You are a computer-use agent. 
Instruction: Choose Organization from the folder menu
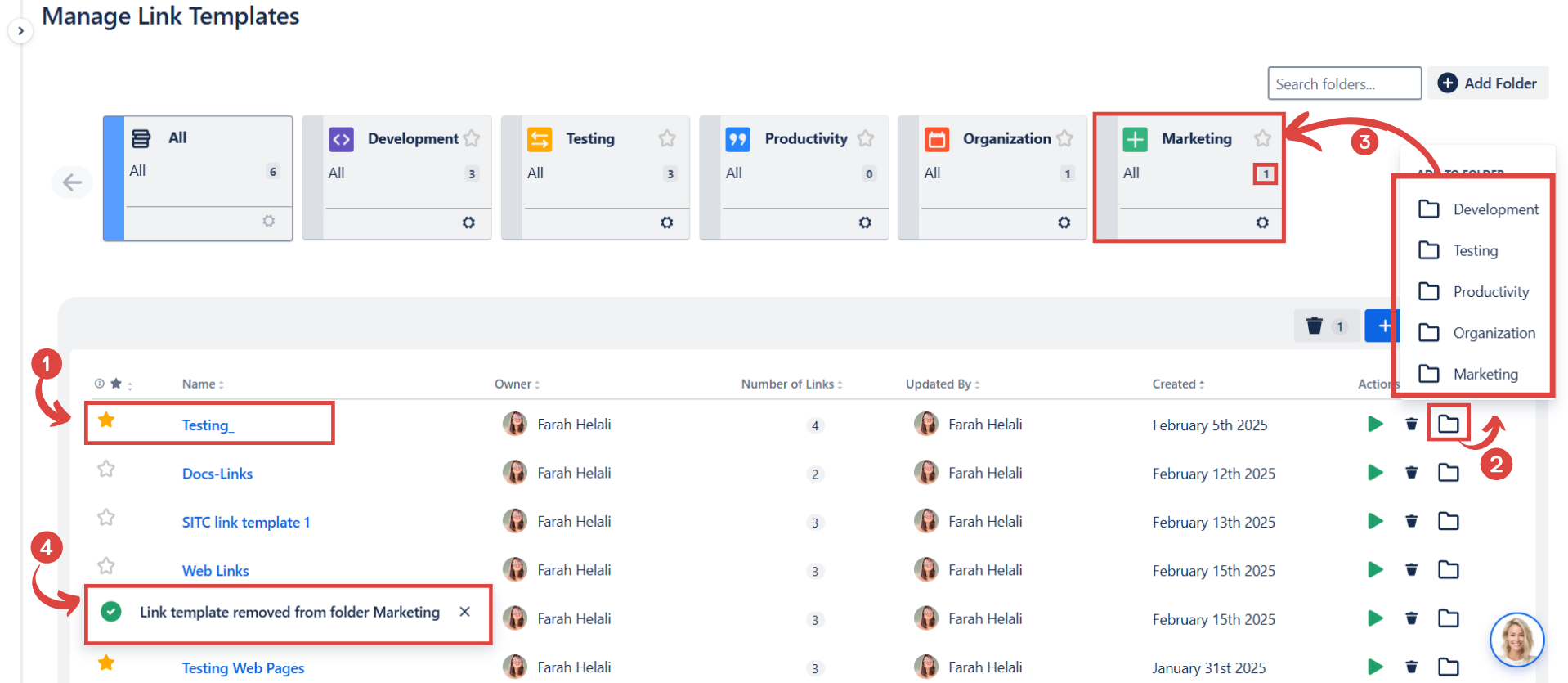(x=1493, y=333)
